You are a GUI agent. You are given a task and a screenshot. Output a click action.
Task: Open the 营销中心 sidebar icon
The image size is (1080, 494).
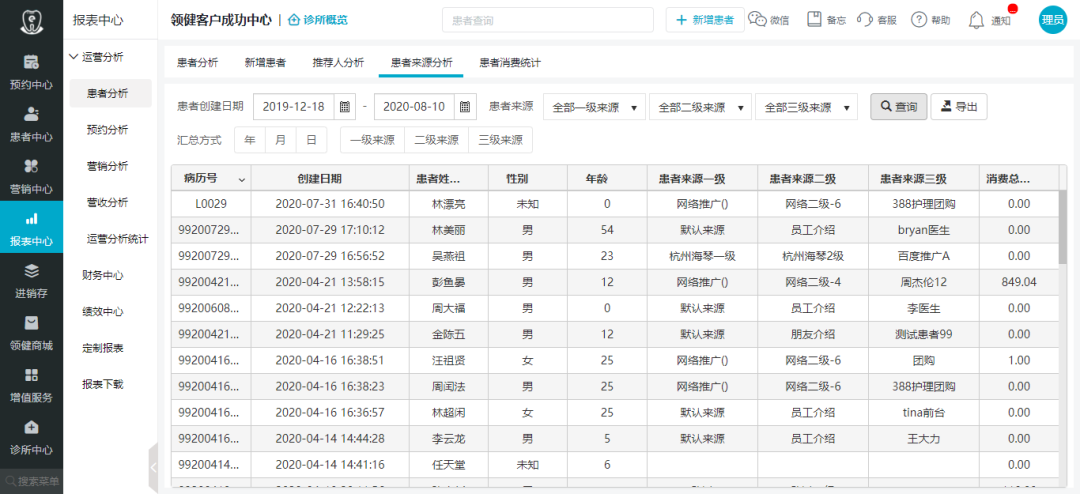coord(31,166)
